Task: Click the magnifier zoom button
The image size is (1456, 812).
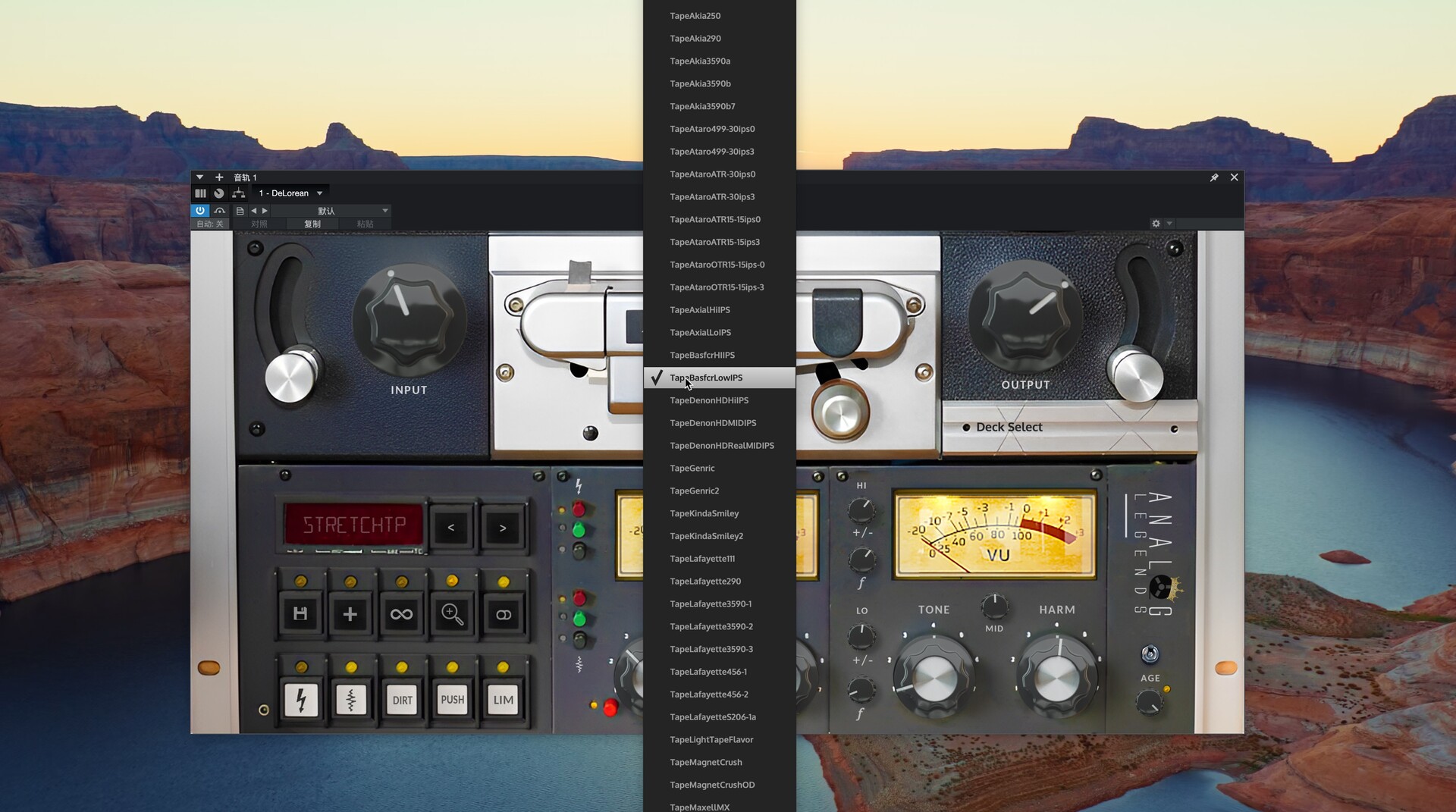Action: (x=452, y=614)
